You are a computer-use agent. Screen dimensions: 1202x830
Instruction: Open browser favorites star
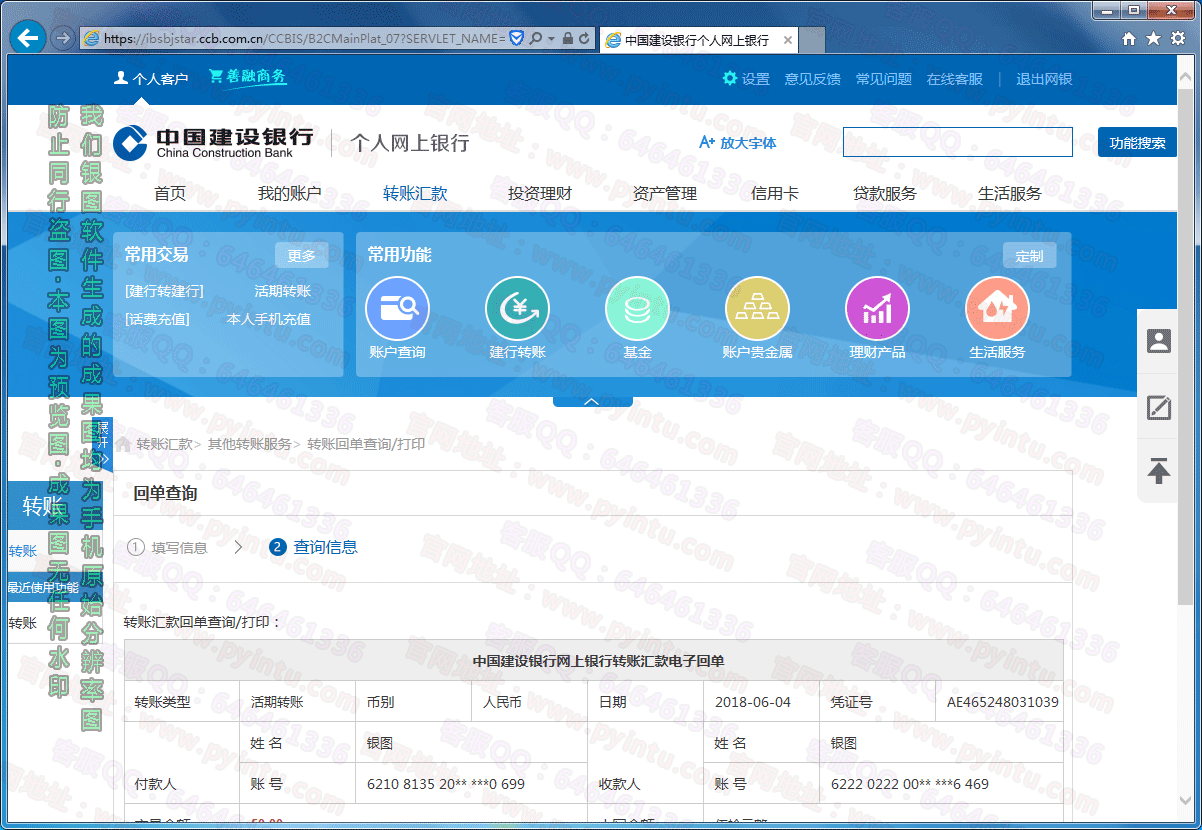[x=1153, y=38]
